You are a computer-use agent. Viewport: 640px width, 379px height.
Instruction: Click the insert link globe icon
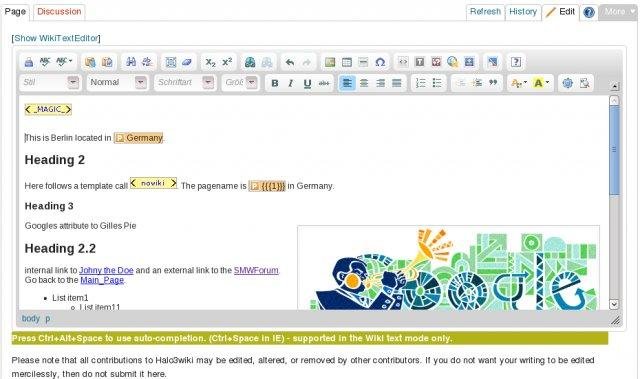[x=250, y=62]
